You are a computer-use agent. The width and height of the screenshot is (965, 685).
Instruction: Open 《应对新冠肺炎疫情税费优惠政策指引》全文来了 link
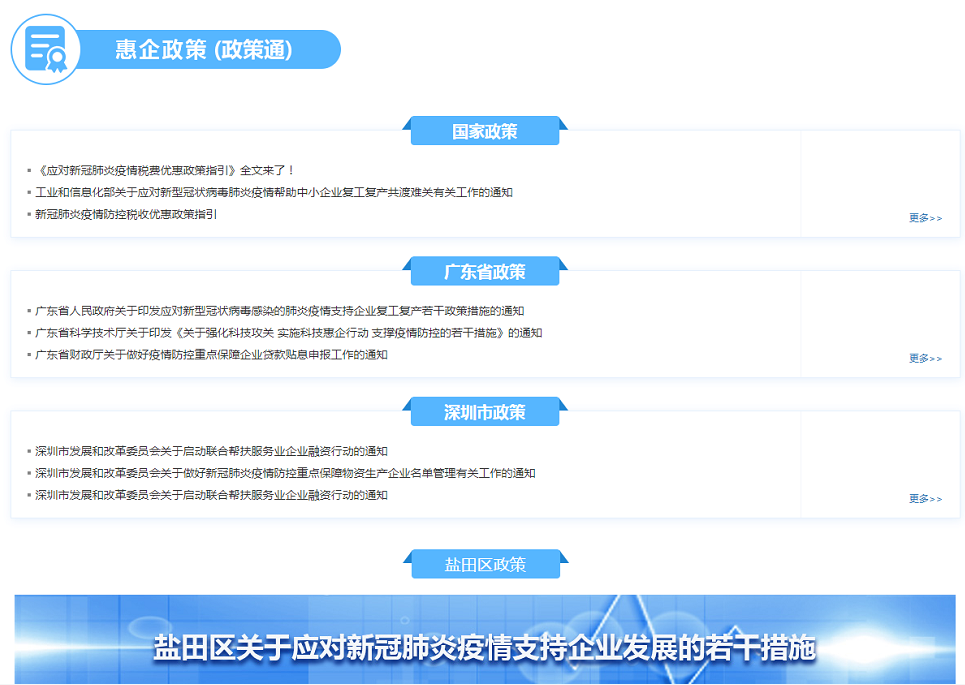point(165,171)
